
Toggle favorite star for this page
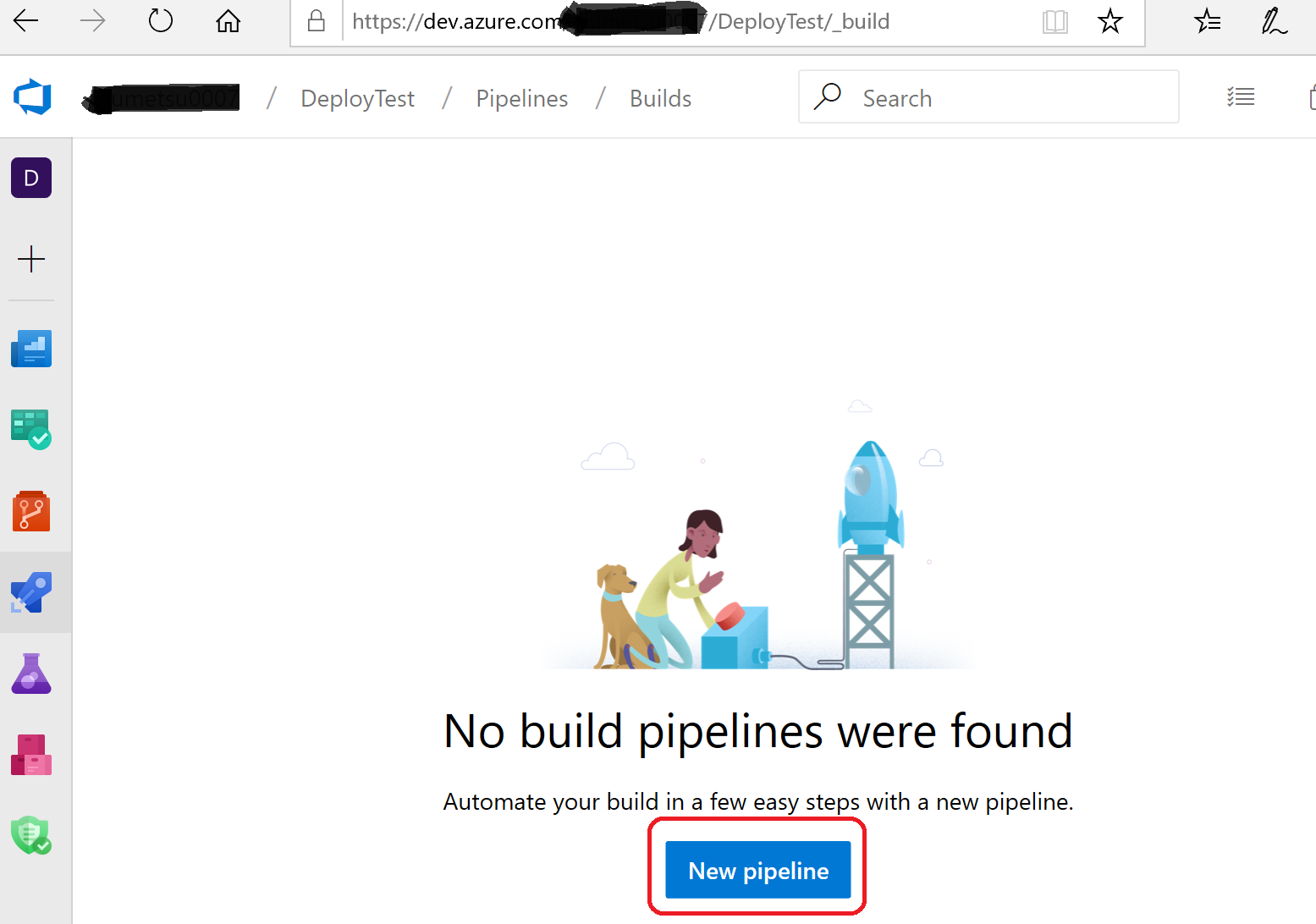tap(1110, 22)
